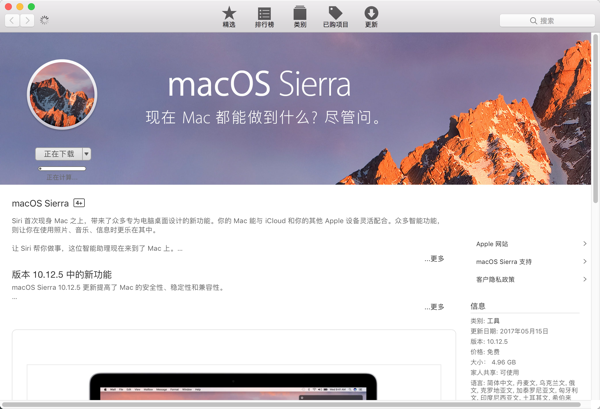600x409 pixels.
Task: Click the yellow minimize window button
Action: pos(20,7)
